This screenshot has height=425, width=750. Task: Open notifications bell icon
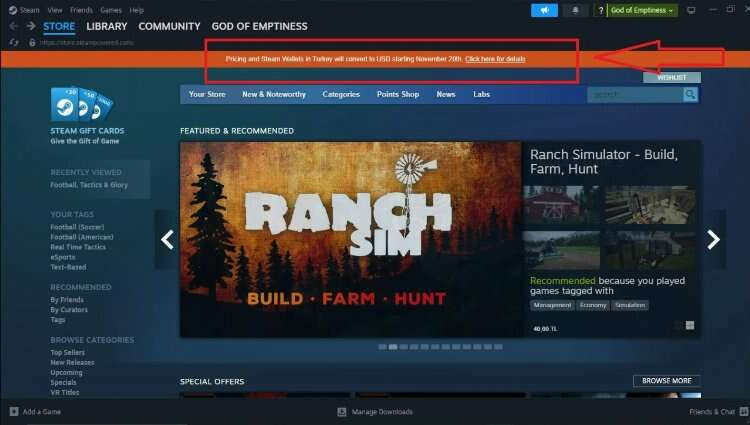[575, 10]
